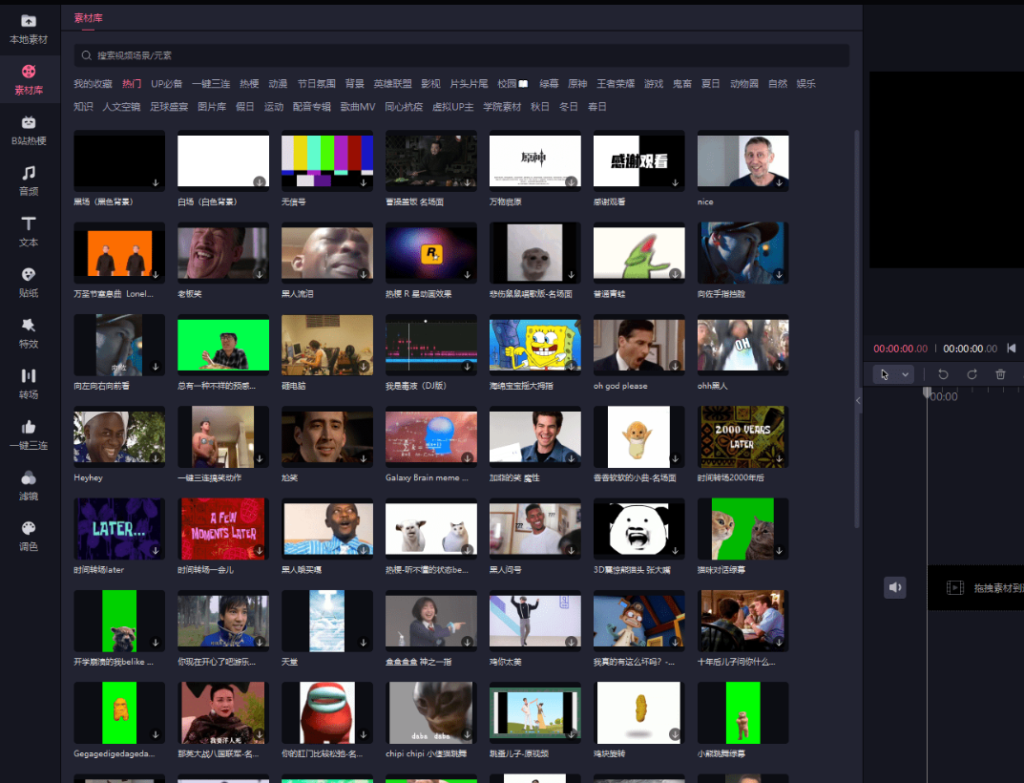Open the B站热梗 sidebar panel
Screen dimensions: 1024x783
(x=29, y=131)
